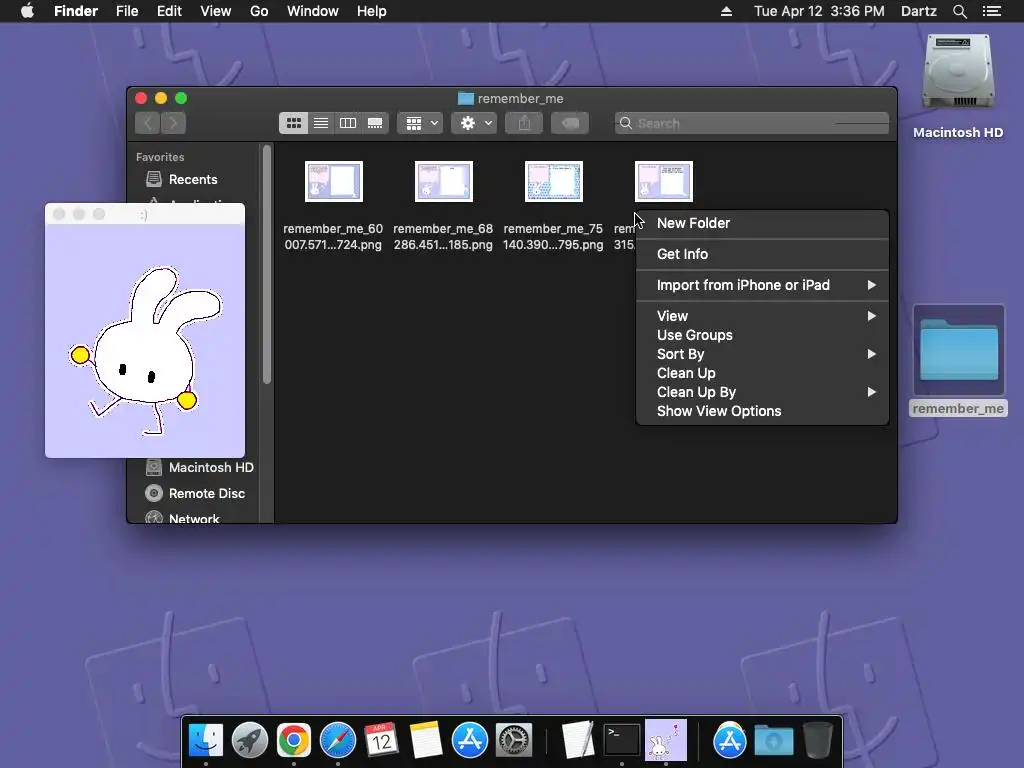Image resolution: width=1024 pixels, height=768 pixels.
Task: Select thumbnail of remember_me_60007 png
Action: click(334, 182)
